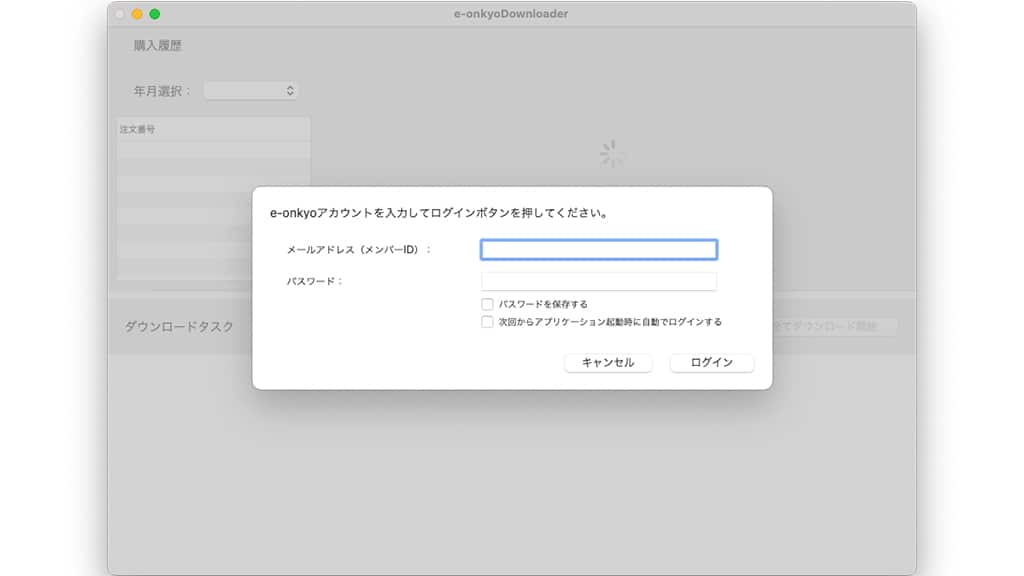The image size is (1024, 576).
Task: Click the ダウンロードタスク label
Action: [x=179, y=327]
